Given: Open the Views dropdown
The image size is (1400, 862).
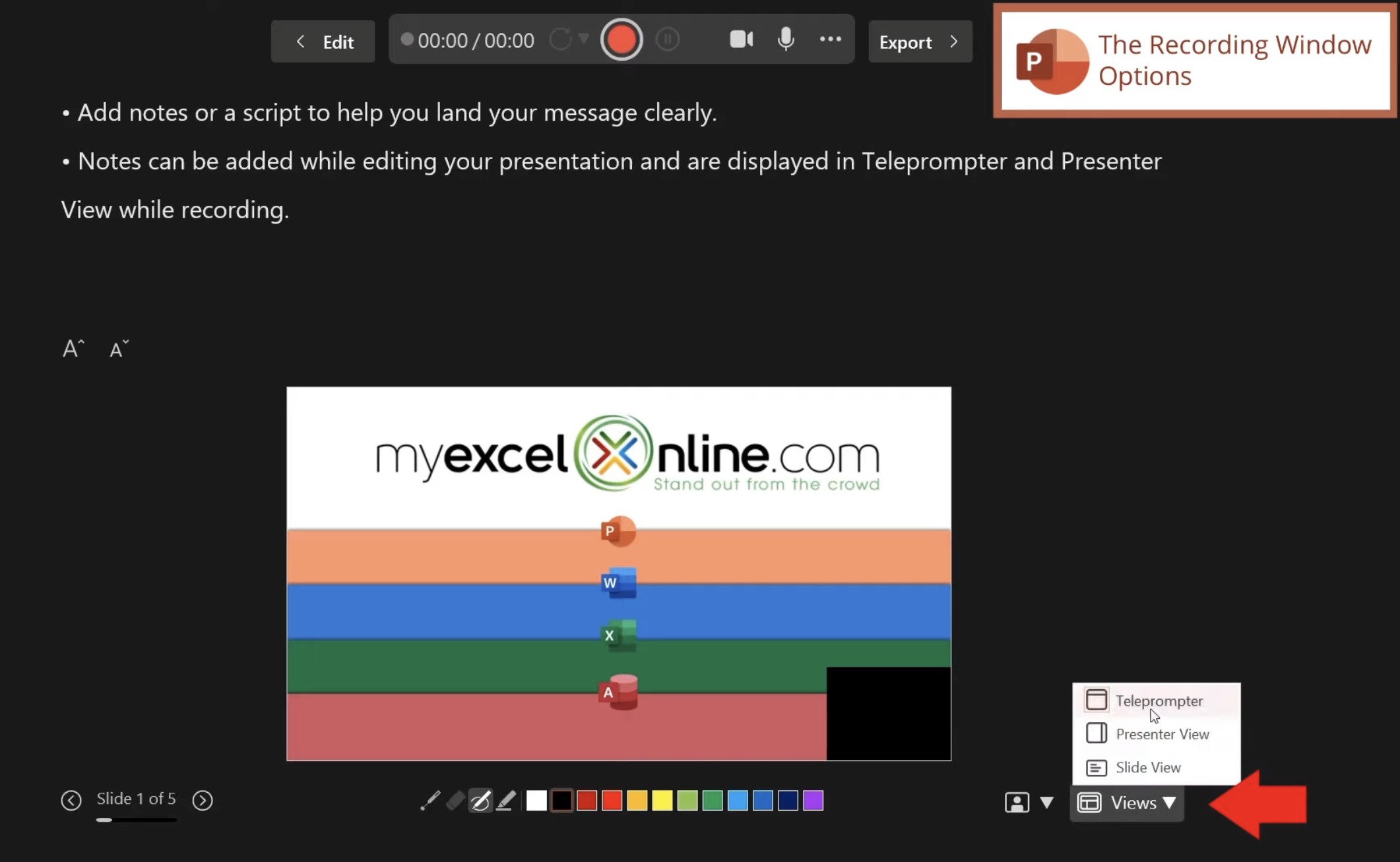Looking at the screenshot, I should [1127, 803].
